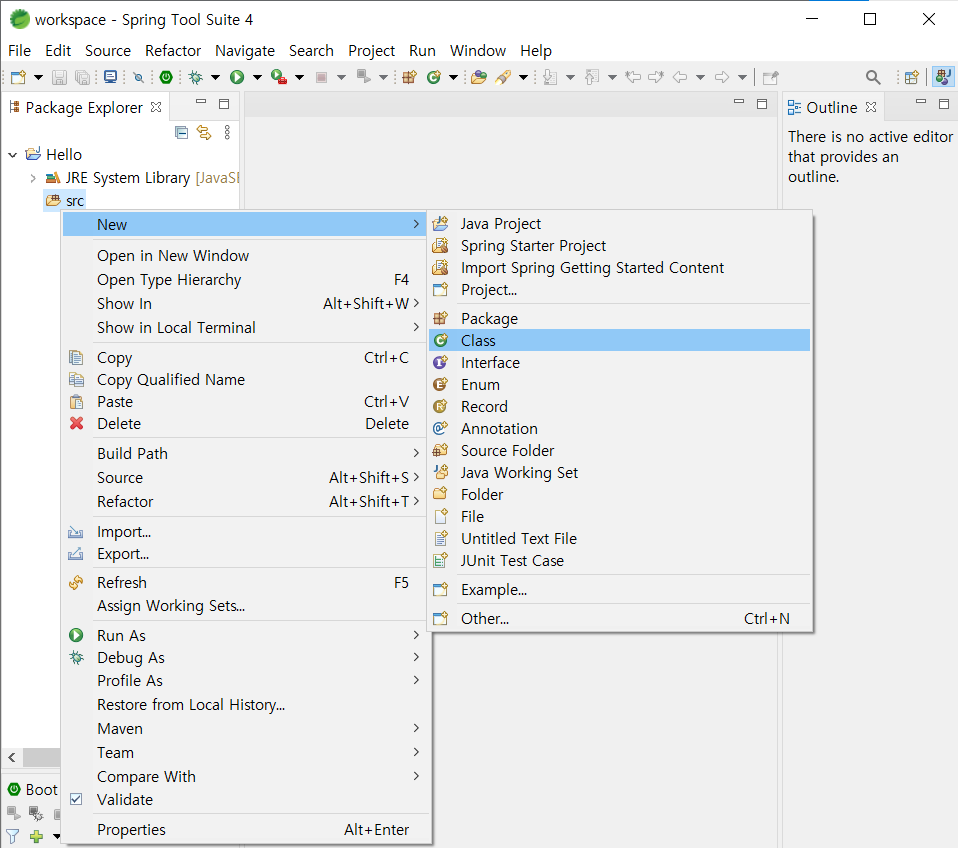This screenshot has width=958, height=848.
Task: Choose Package from the New submenu
Action: click(x=620, y=318)
